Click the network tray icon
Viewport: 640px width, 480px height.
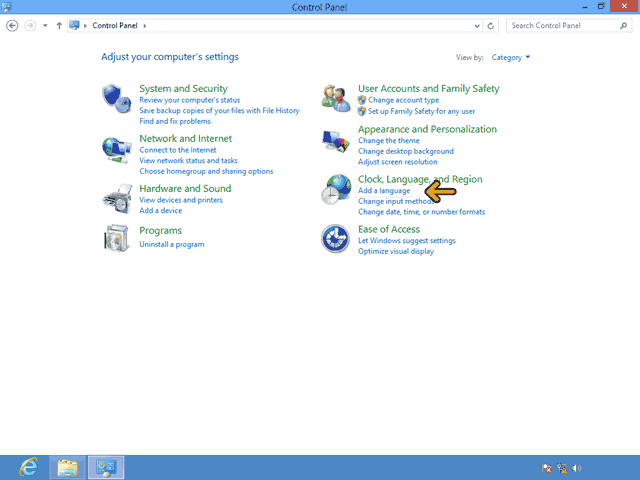pos(562,468)
